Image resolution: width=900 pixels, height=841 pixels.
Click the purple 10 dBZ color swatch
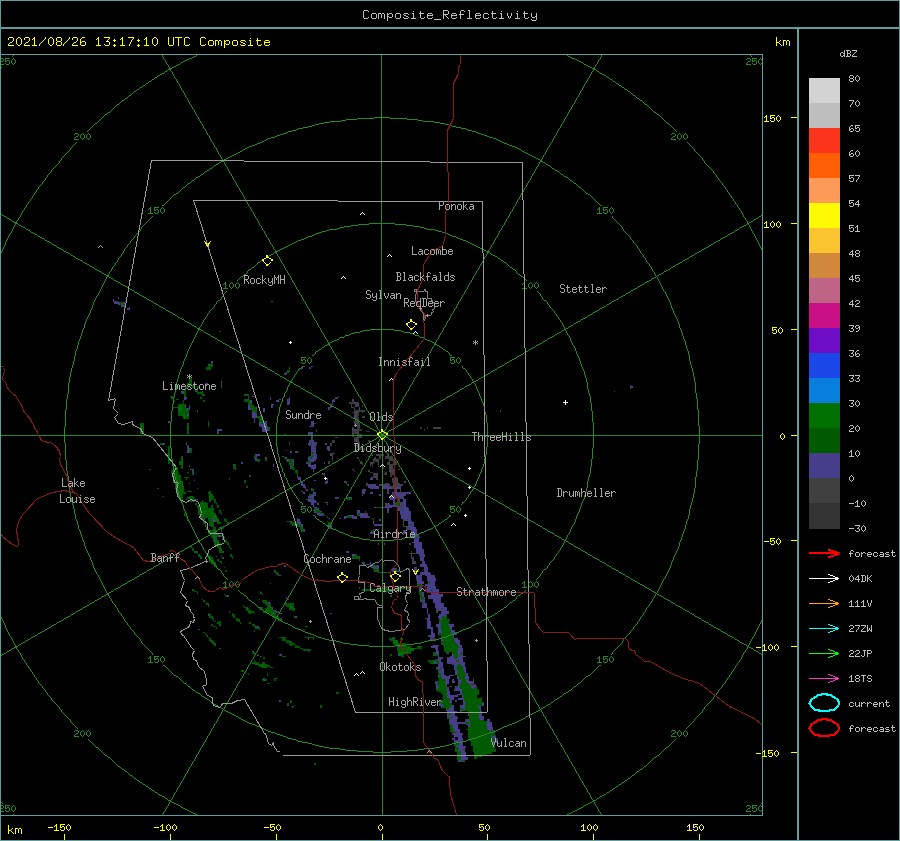[x=824, y=465]
